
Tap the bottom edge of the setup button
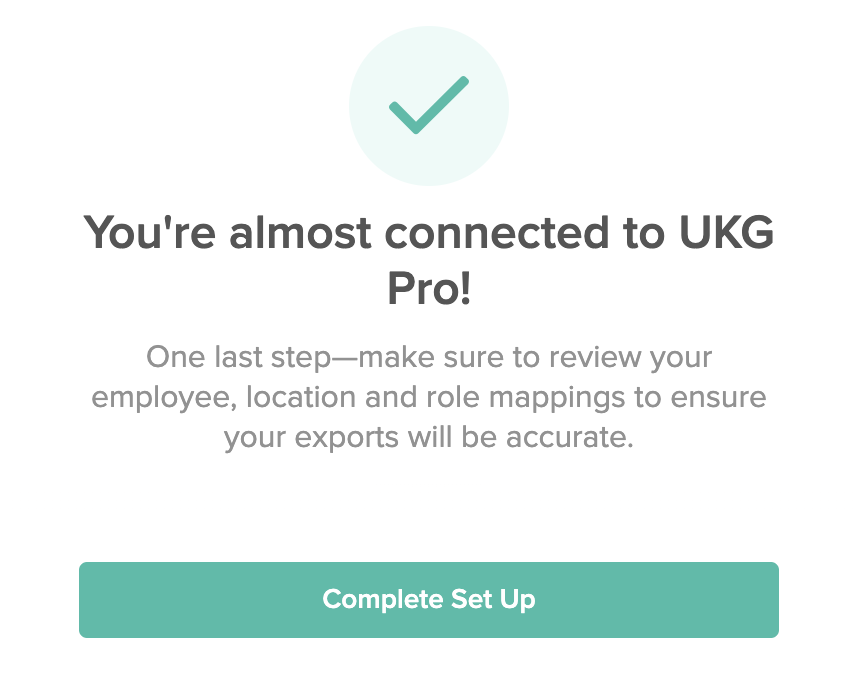click(x=429, y=630)
